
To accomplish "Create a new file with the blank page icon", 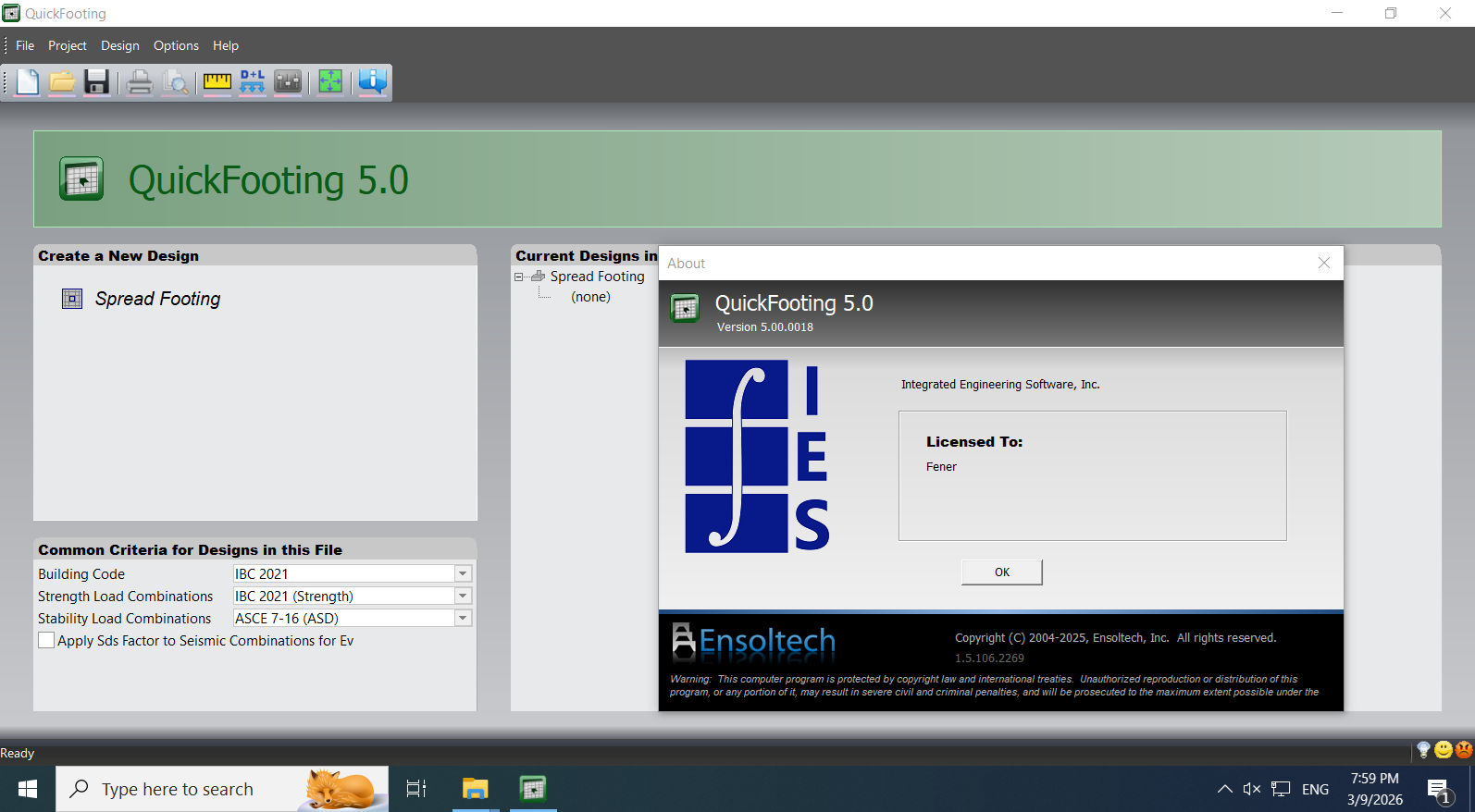I will tap(28, 82).
